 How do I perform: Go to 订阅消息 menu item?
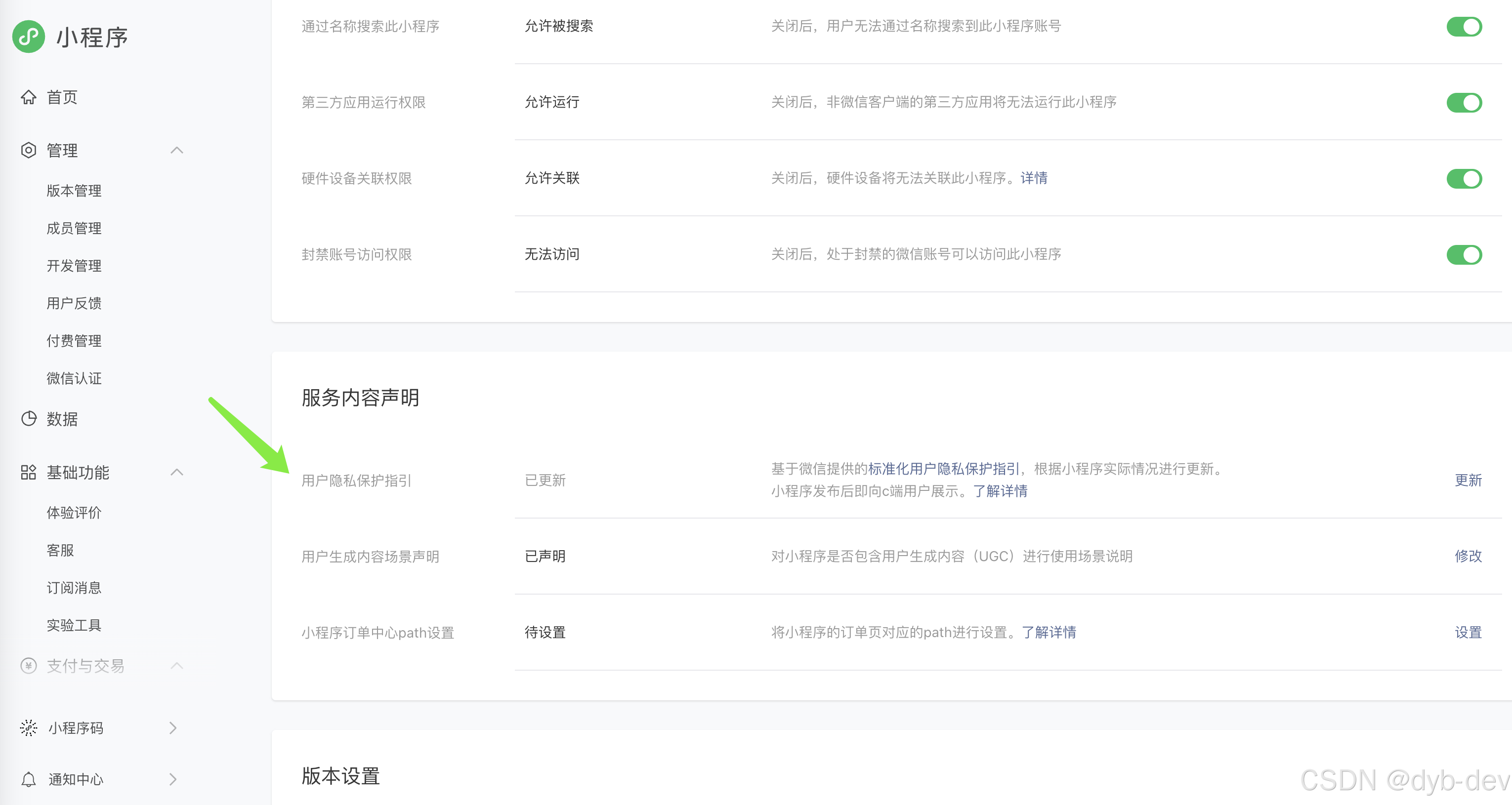point(74,588)
